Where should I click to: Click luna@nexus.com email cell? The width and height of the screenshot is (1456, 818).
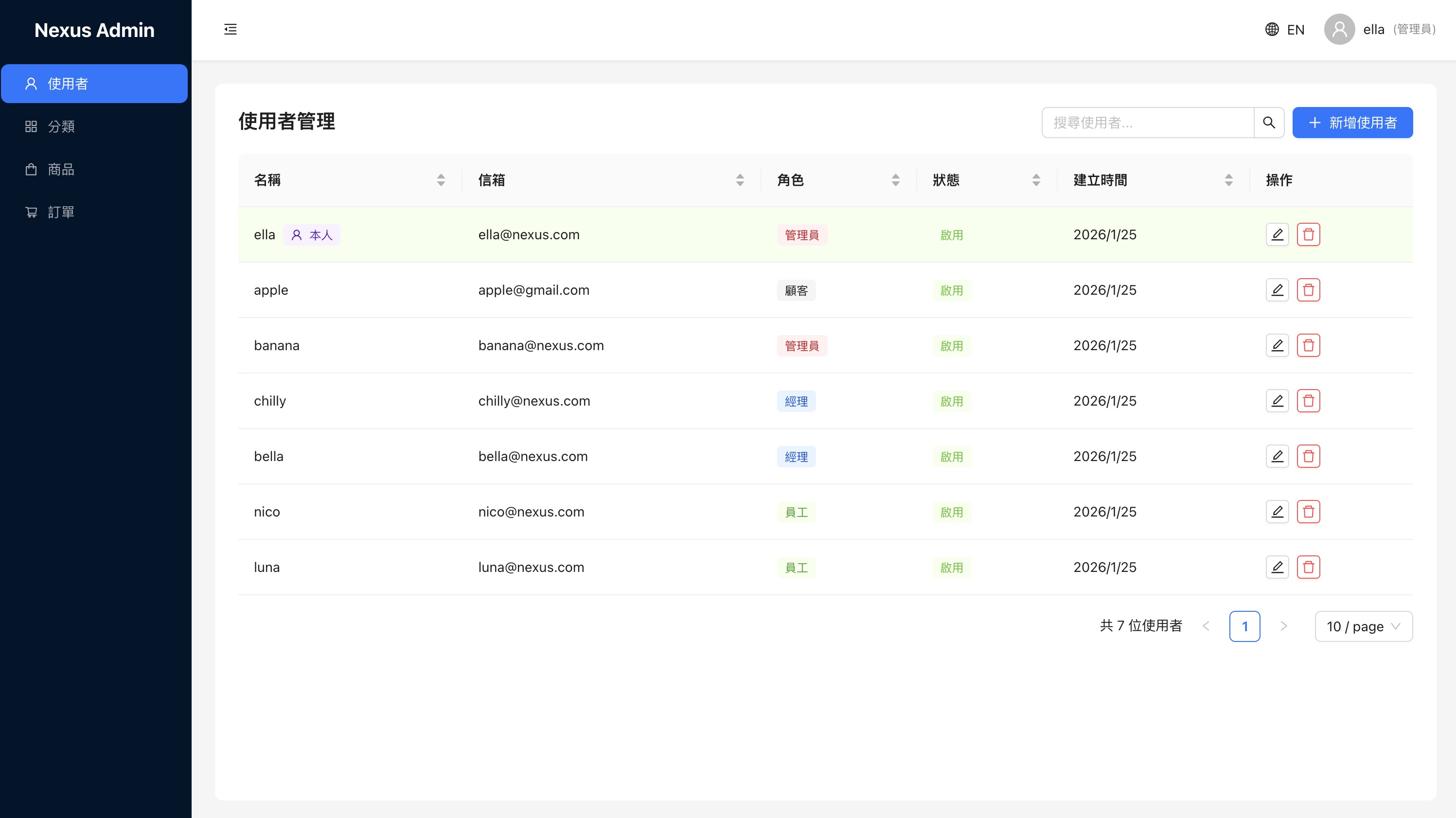pyautogui.click(x=531, y=567)
